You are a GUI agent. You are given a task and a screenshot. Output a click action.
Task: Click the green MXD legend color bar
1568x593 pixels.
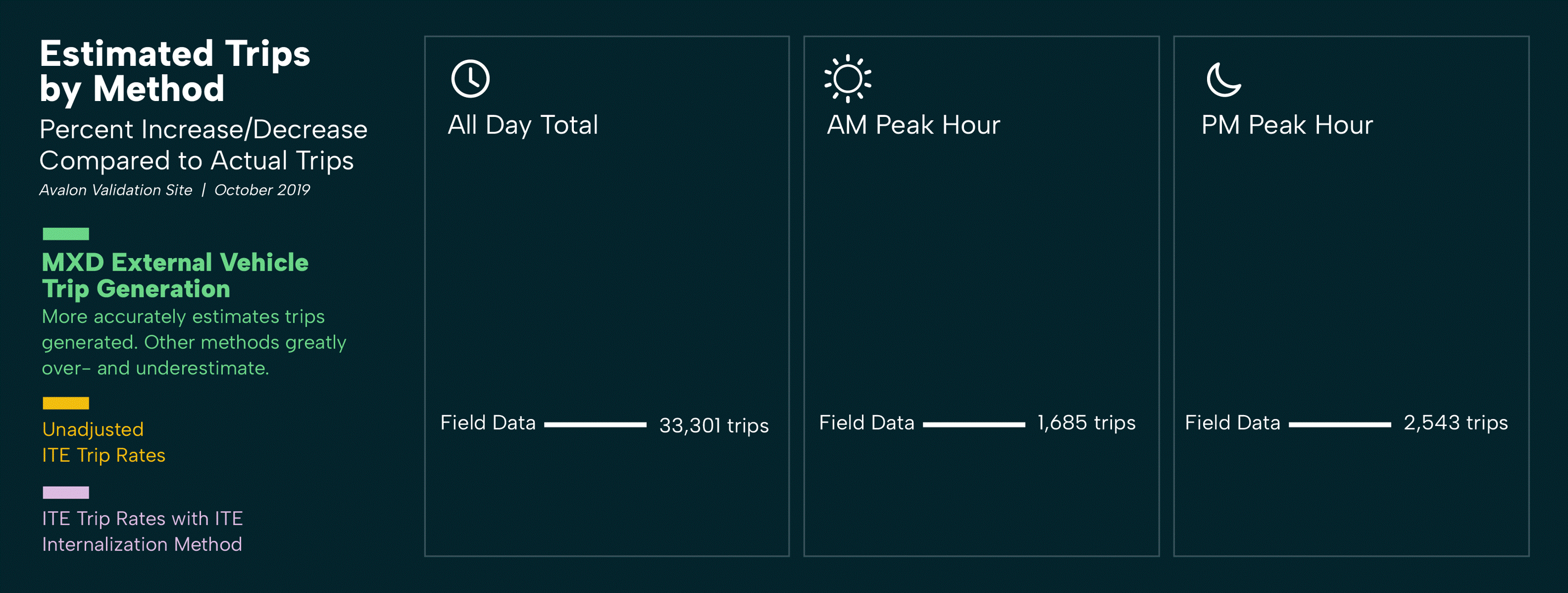[x=66, y=234]
